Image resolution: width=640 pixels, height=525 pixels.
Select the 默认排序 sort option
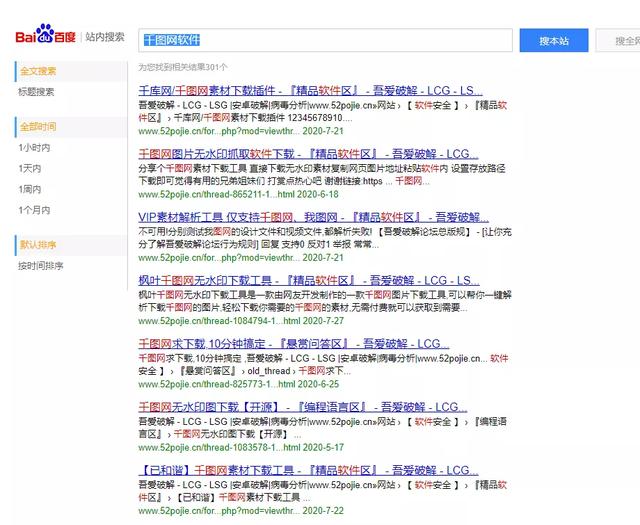click(39, 244)
